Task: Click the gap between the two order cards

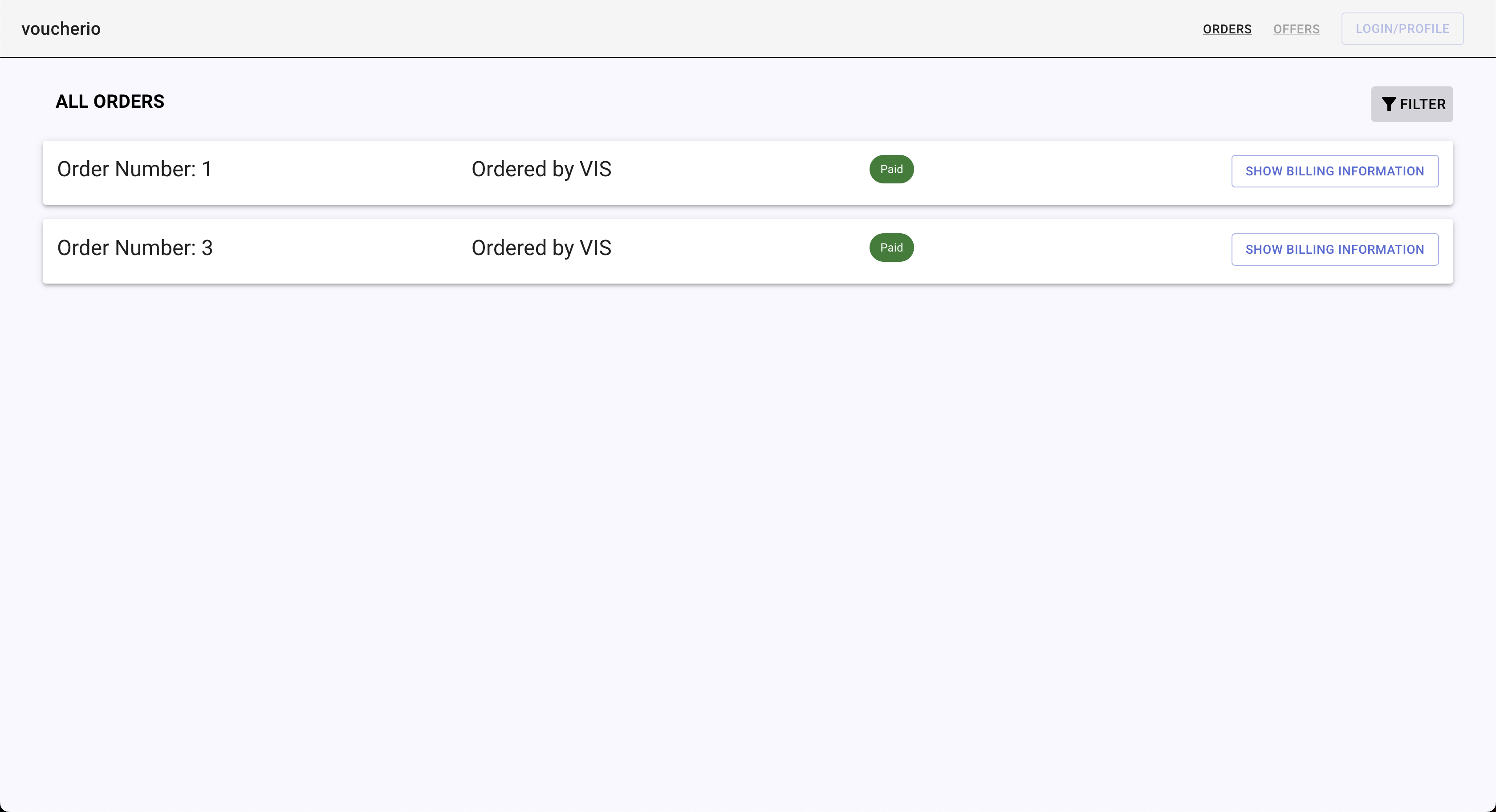Action: coord(748,213)
